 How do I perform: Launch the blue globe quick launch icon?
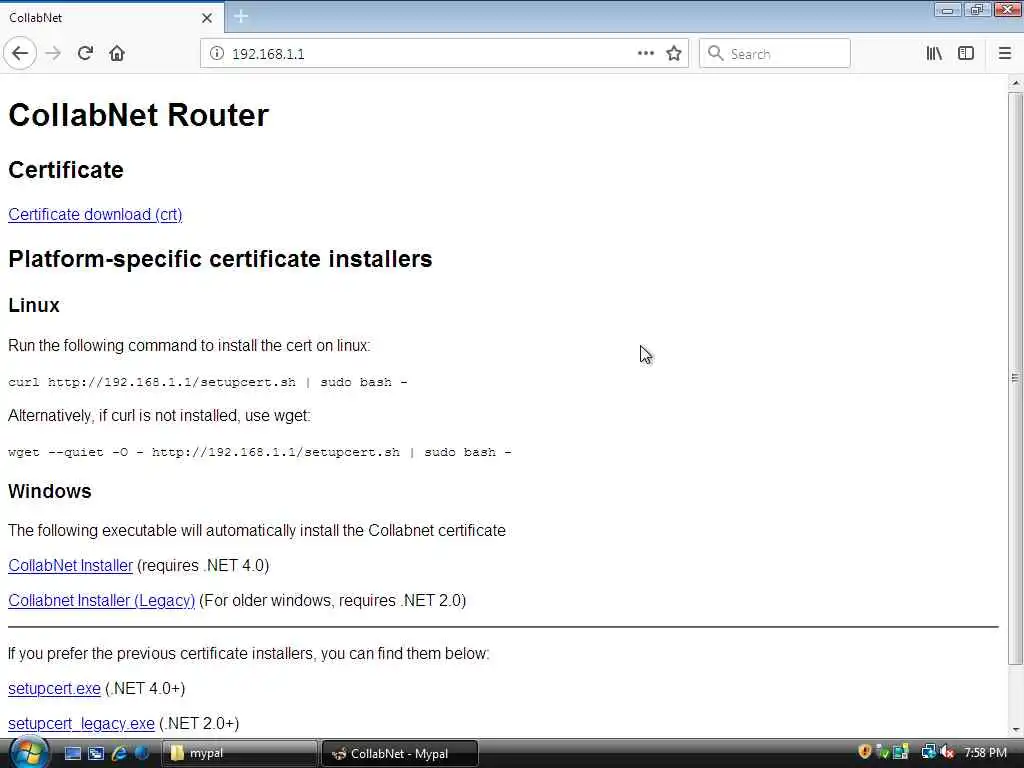(142, 753)
